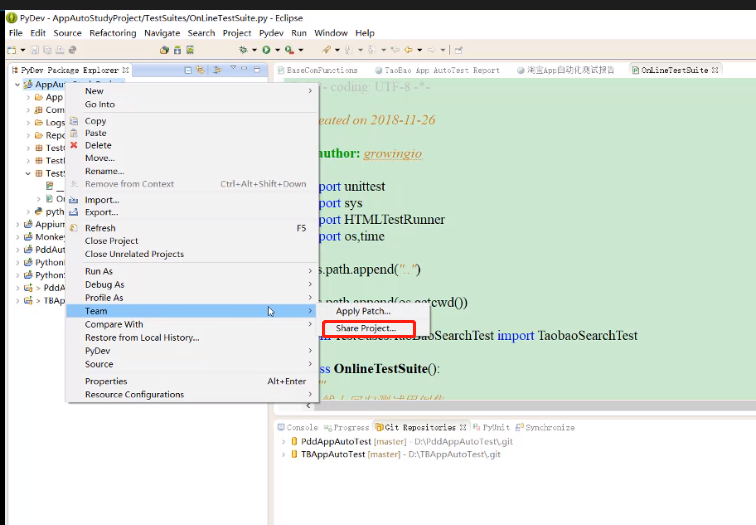Click the New wizard toolbar icon

click(12, 50)
